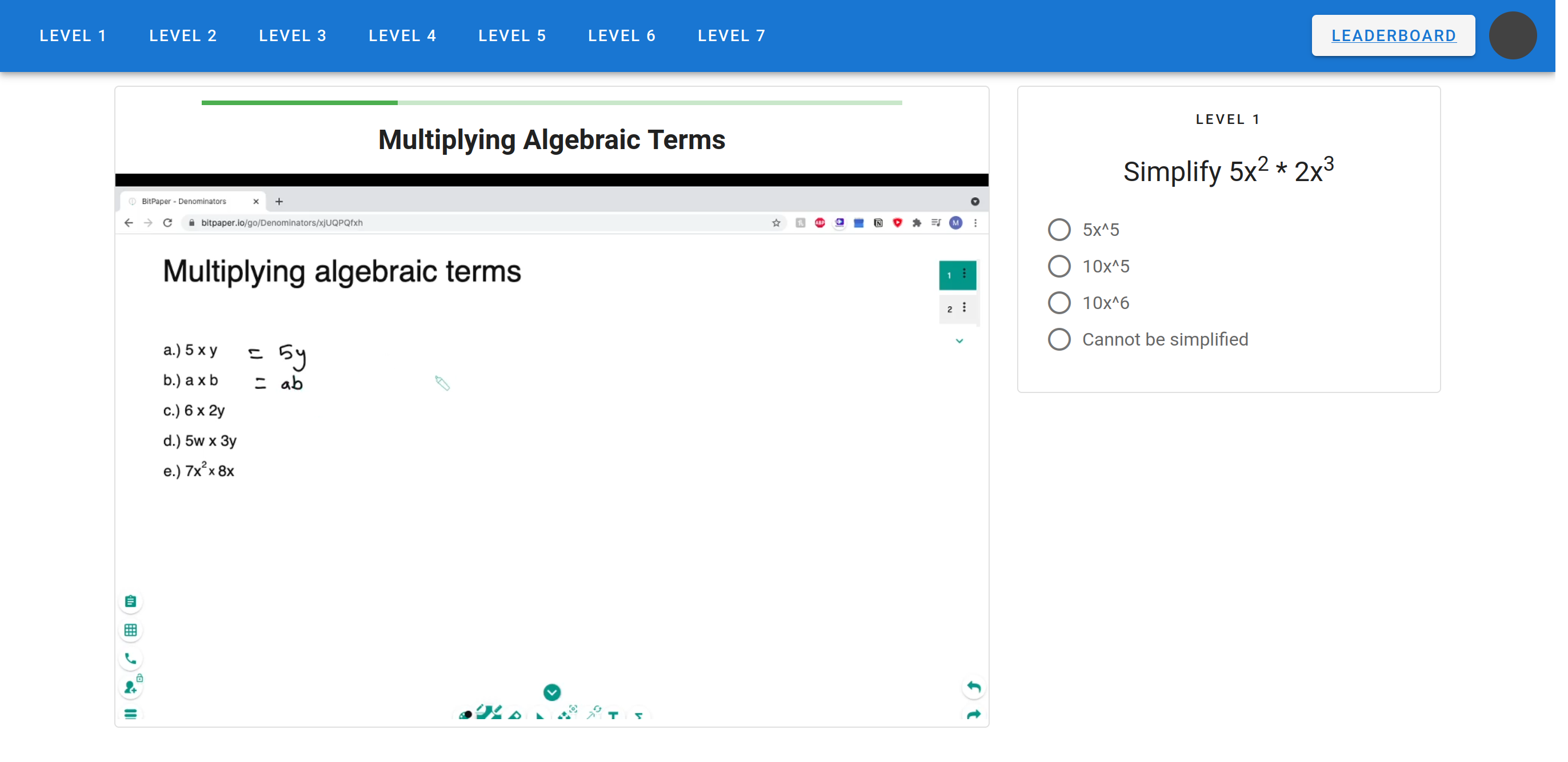This screenshot has height=762, width=1568.
Task: Collapse the whiteboard toolbar with green chevron
Action: click(551, 692)
